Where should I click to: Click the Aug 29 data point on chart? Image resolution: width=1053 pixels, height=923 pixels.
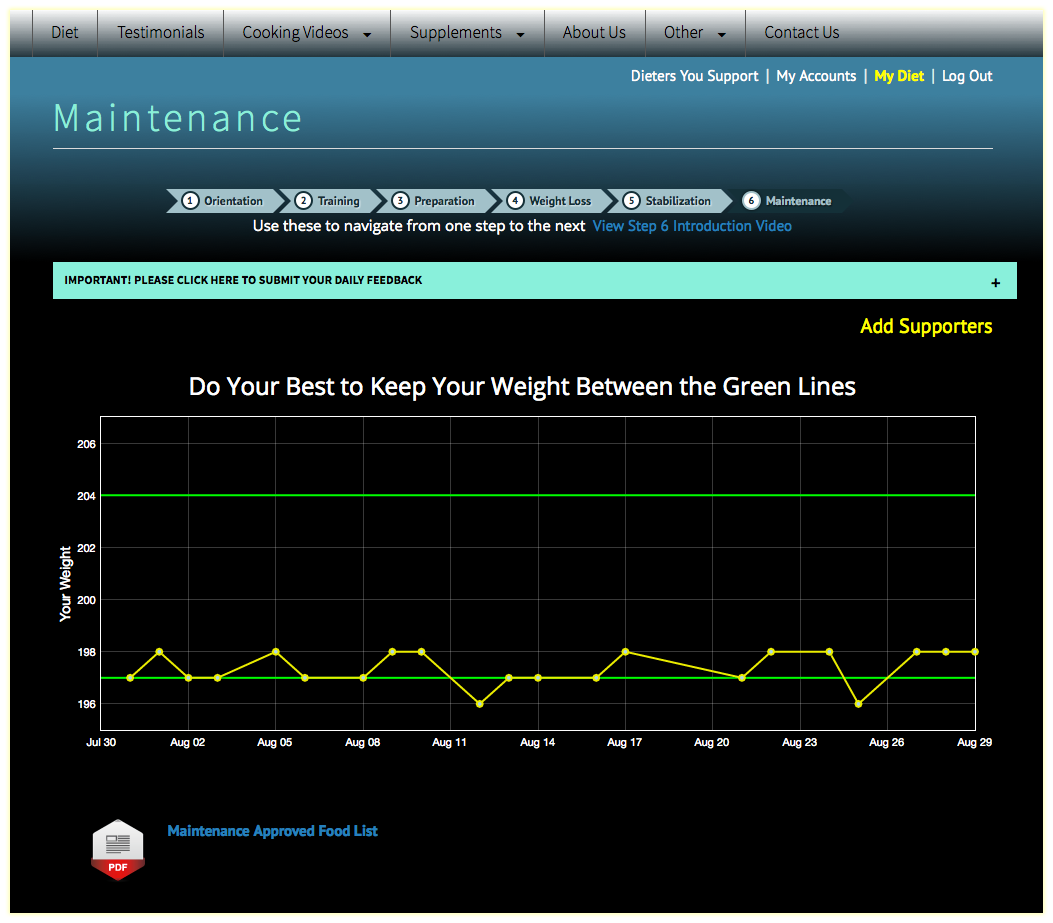[x=974, y=652]
